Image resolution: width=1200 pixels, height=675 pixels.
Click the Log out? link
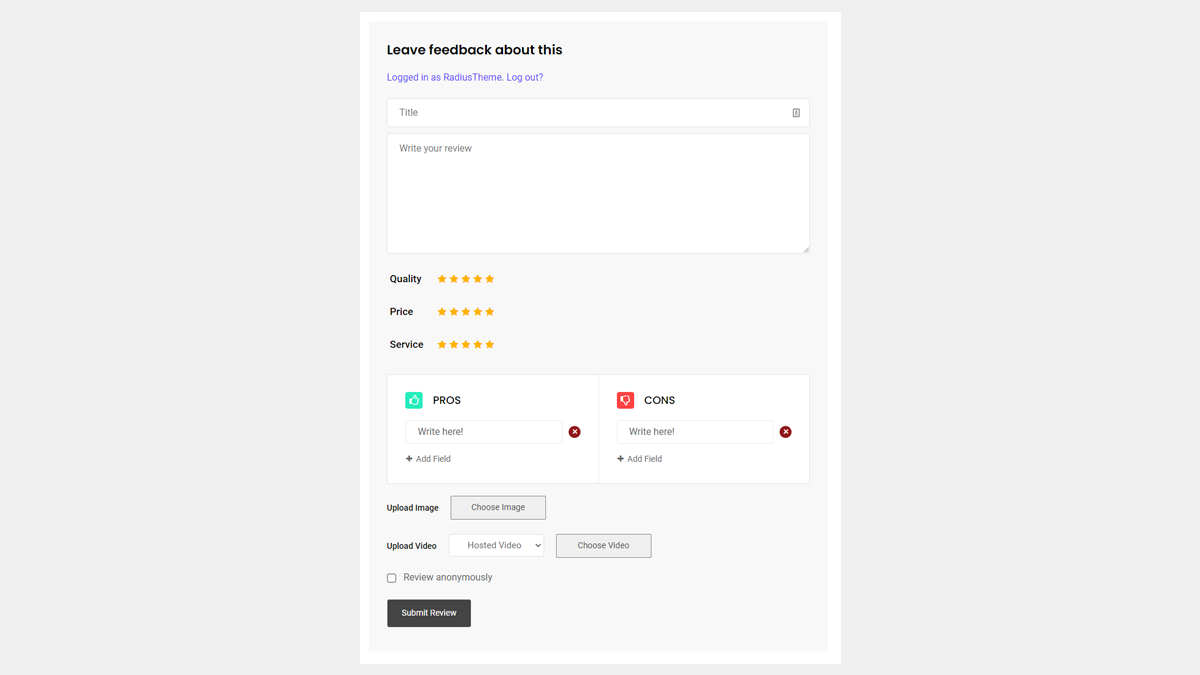[525, 77]
